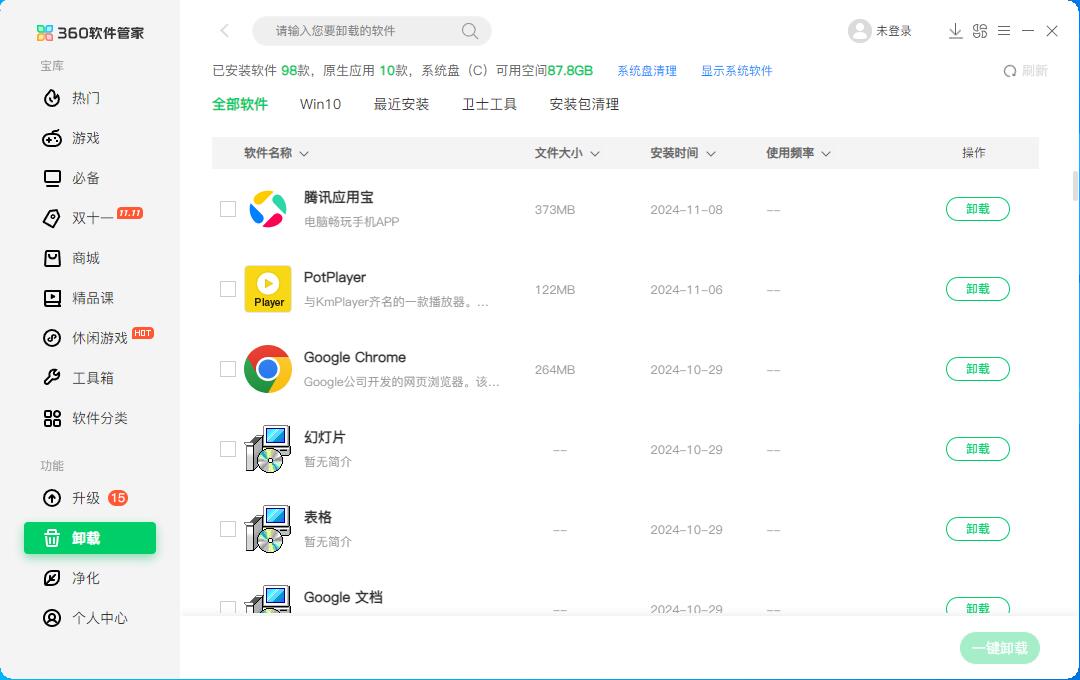Screen dimensions: 1080x680
Task: Click the PotPlayer app icon
Action: pyautogui.click(x=268, y=289)
